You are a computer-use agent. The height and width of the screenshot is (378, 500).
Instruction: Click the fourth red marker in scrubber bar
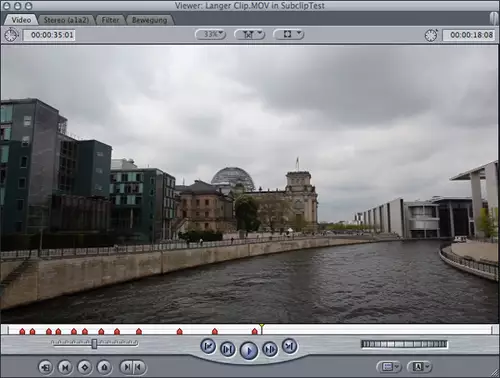[58, 331]
